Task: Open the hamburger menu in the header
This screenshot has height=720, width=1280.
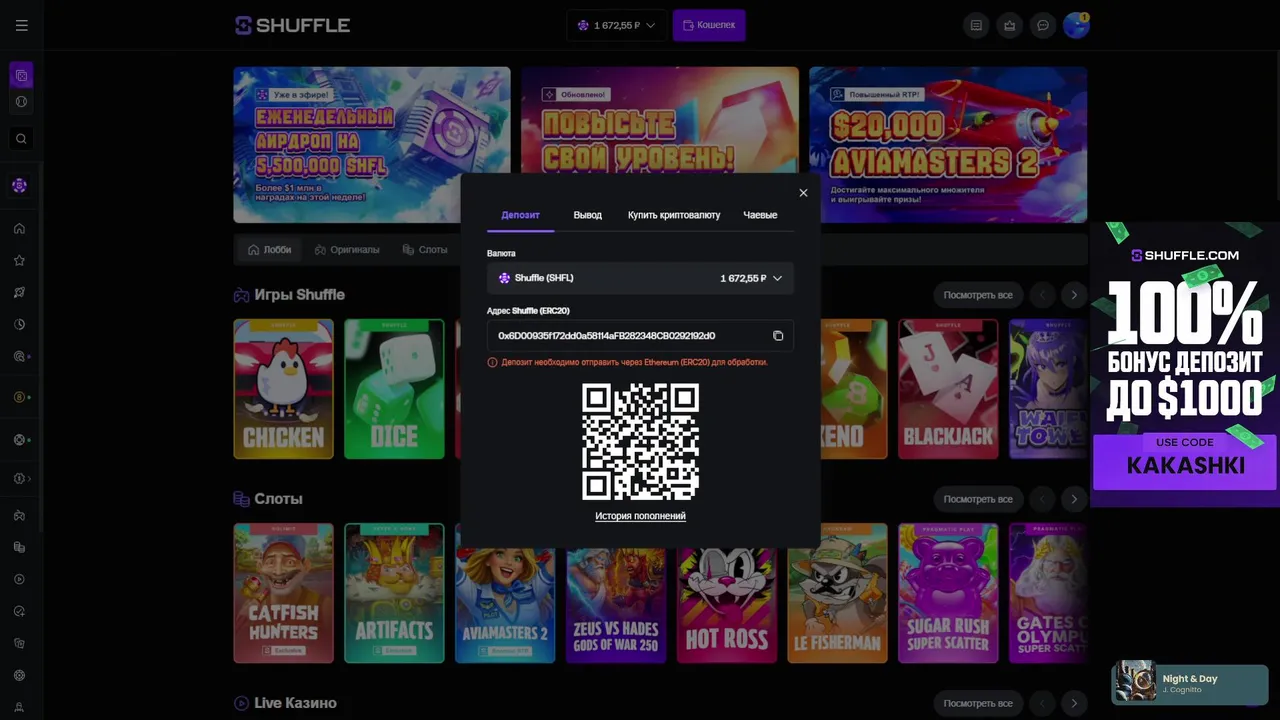Action: pos(21,25)
